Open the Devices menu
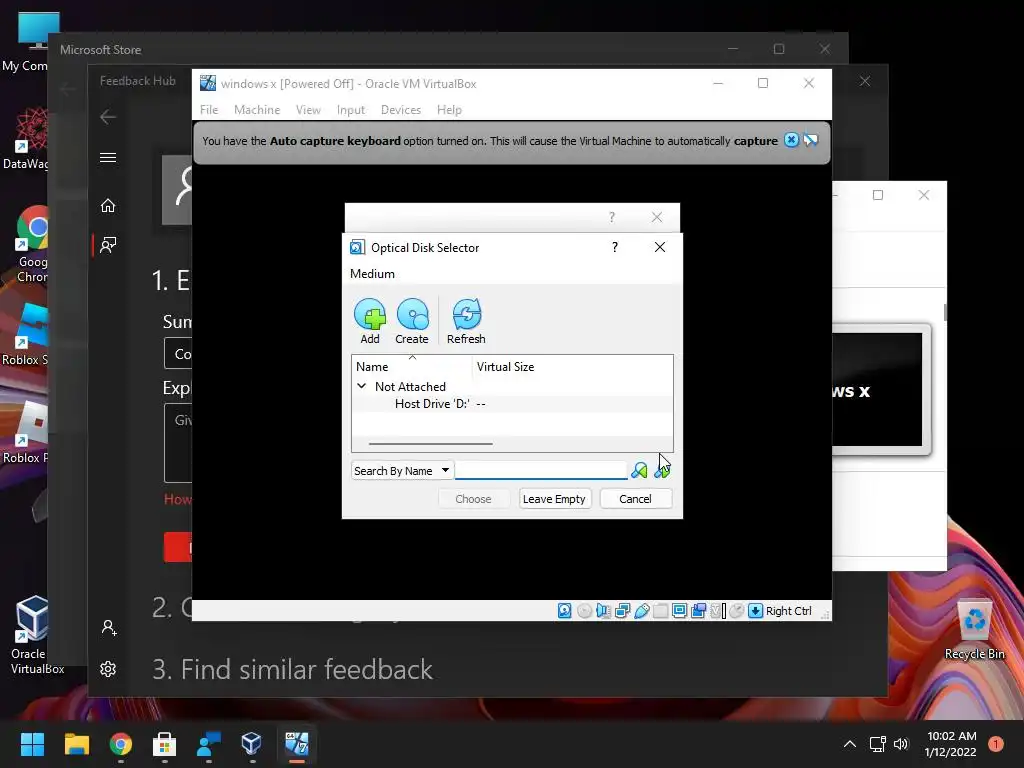Image resolution: width=1024 pixels, height=768 pixels. coord(401,110)
